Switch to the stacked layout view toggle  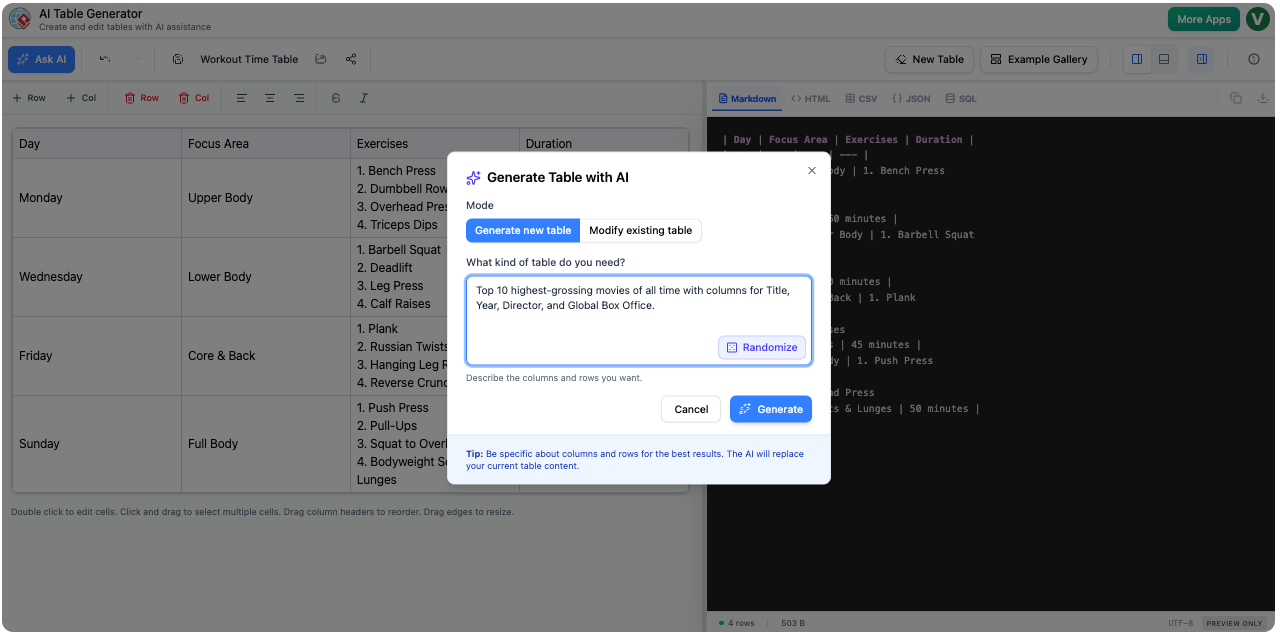pyautogui.click(x=1163, y=59)
